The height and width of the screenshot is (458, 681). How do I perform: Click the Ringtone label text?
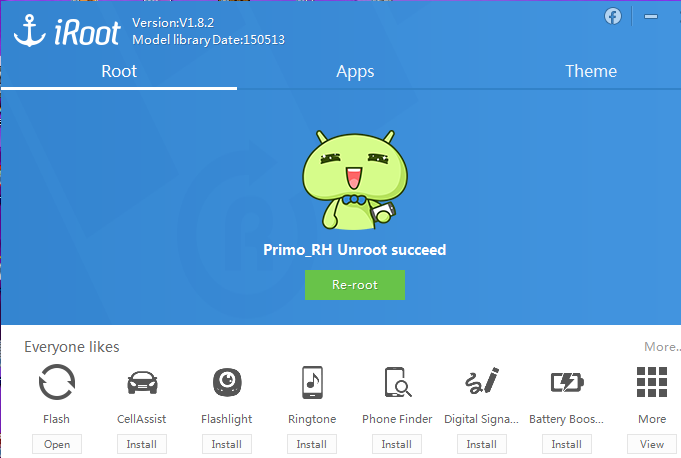[x=312, y=419]
